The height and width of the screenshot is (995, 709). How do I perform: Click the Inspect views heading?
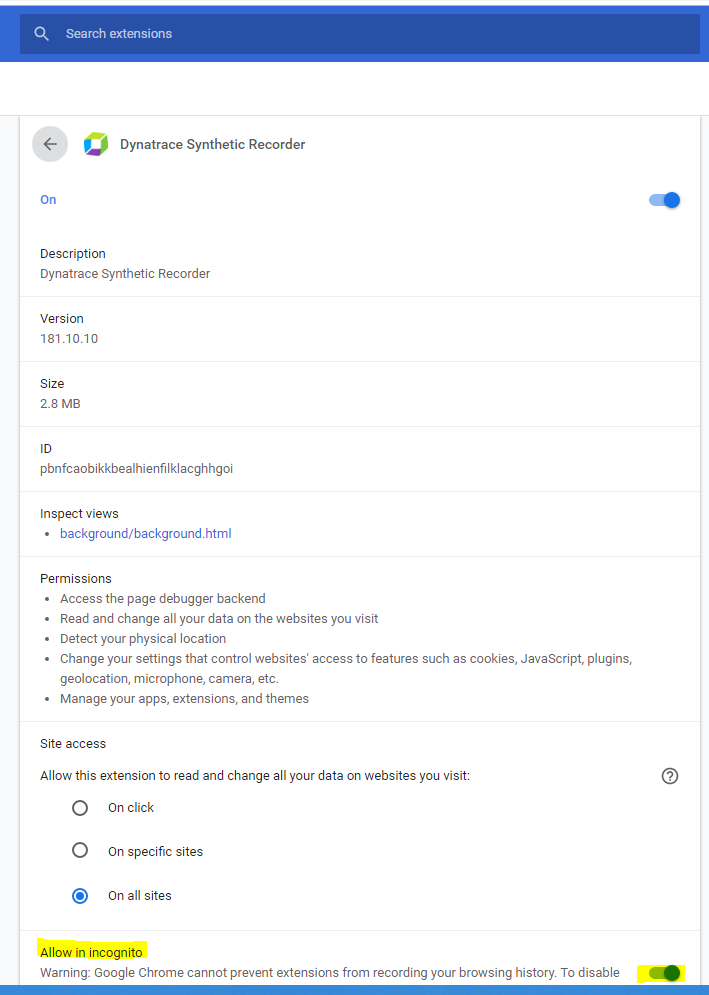coord(79,514)
